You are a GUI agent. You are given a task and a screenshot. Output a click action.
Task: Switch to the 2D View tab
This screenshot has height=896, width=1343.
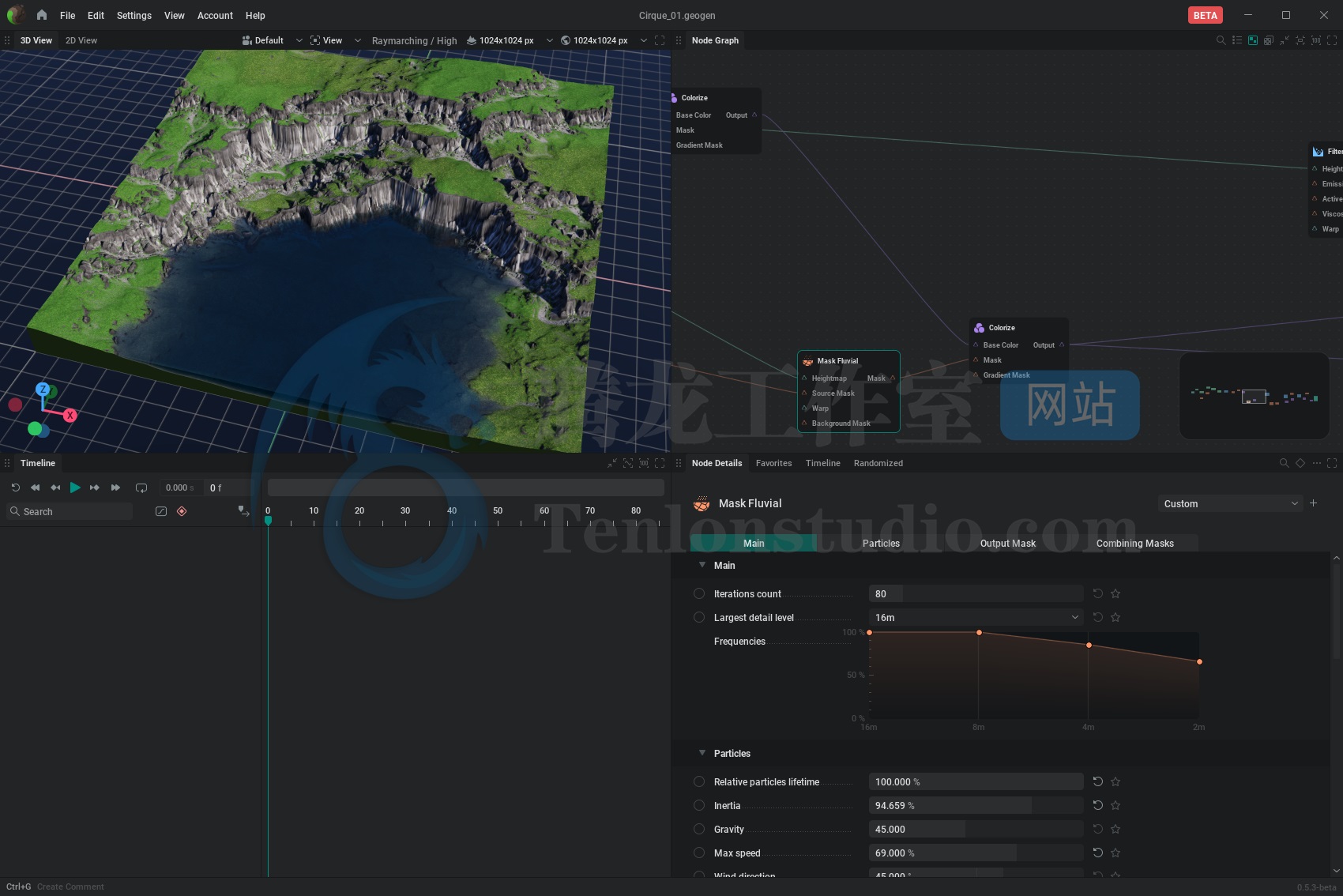point(81,40)
